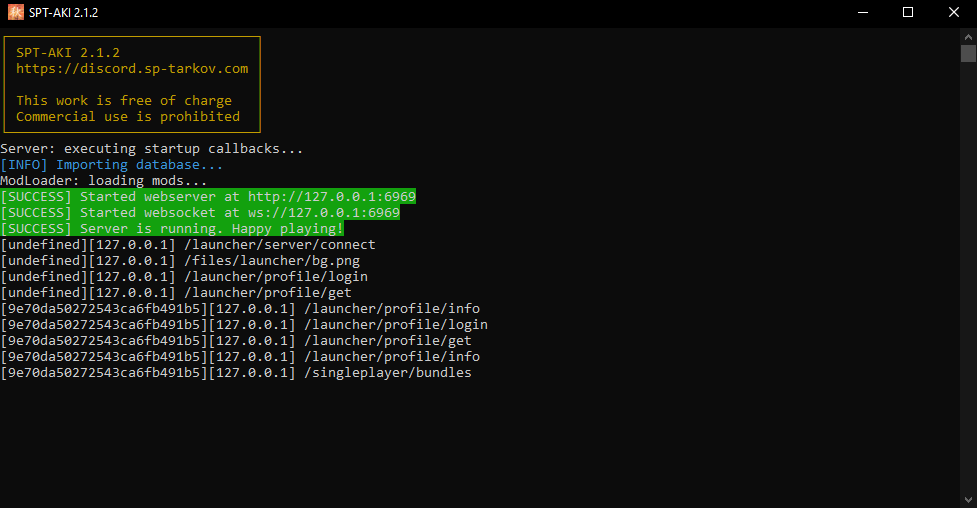Click the scrollbar up arrow
977x508 pixels.
(x=968, y=37)
